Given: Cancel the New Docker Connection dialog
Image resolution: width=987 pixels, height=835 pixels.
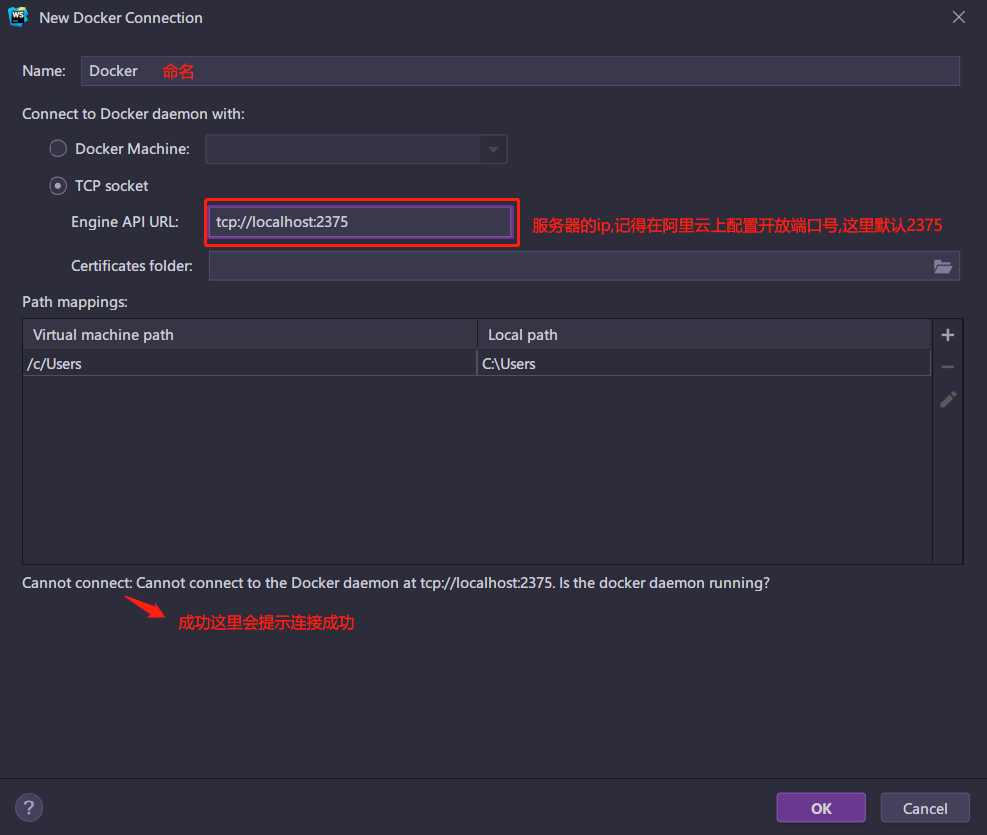Looking at the screenshot, I should pos(925,808).
